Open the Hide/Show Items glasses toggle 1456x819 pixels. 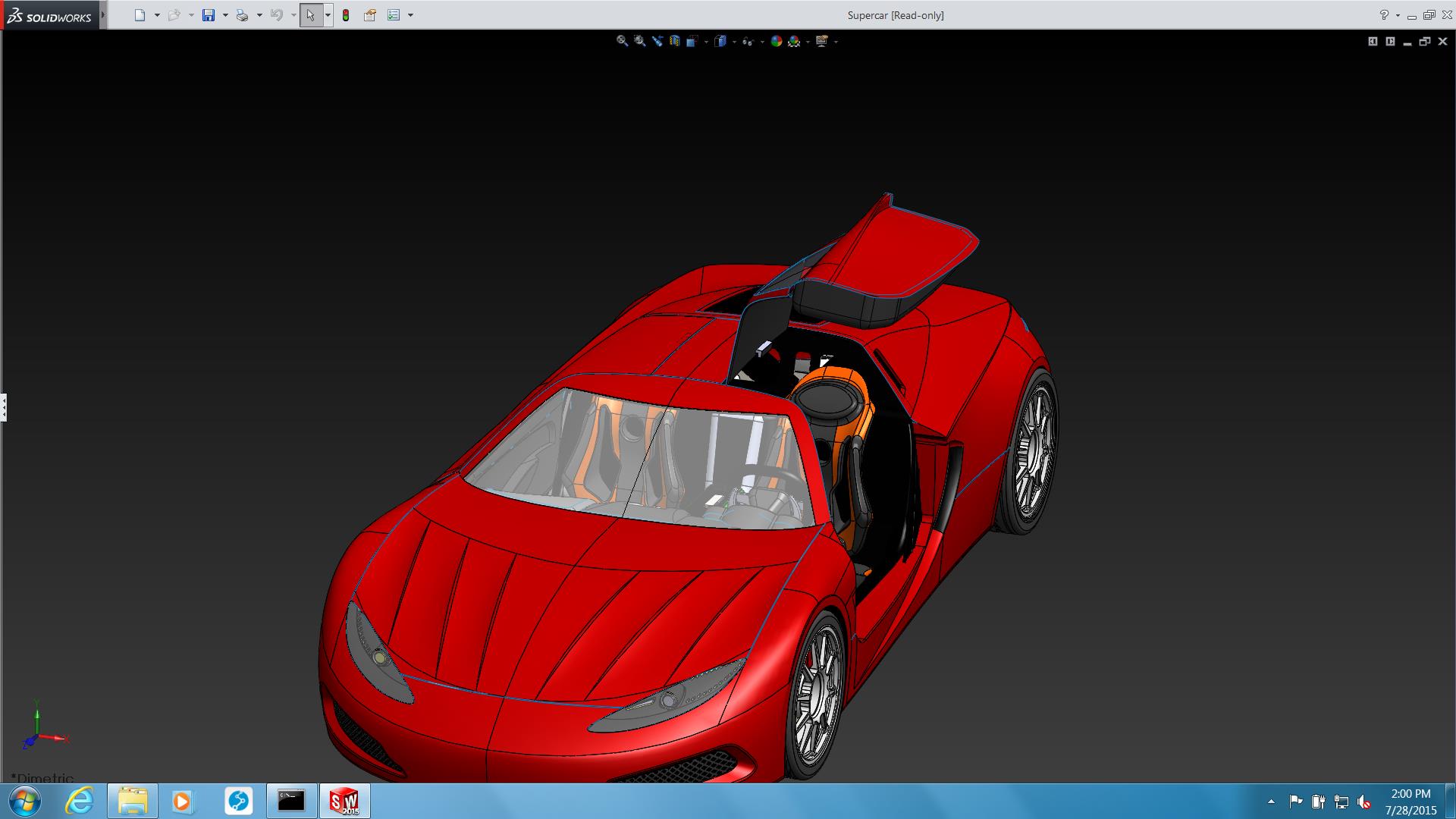click(x=748, y=42)
